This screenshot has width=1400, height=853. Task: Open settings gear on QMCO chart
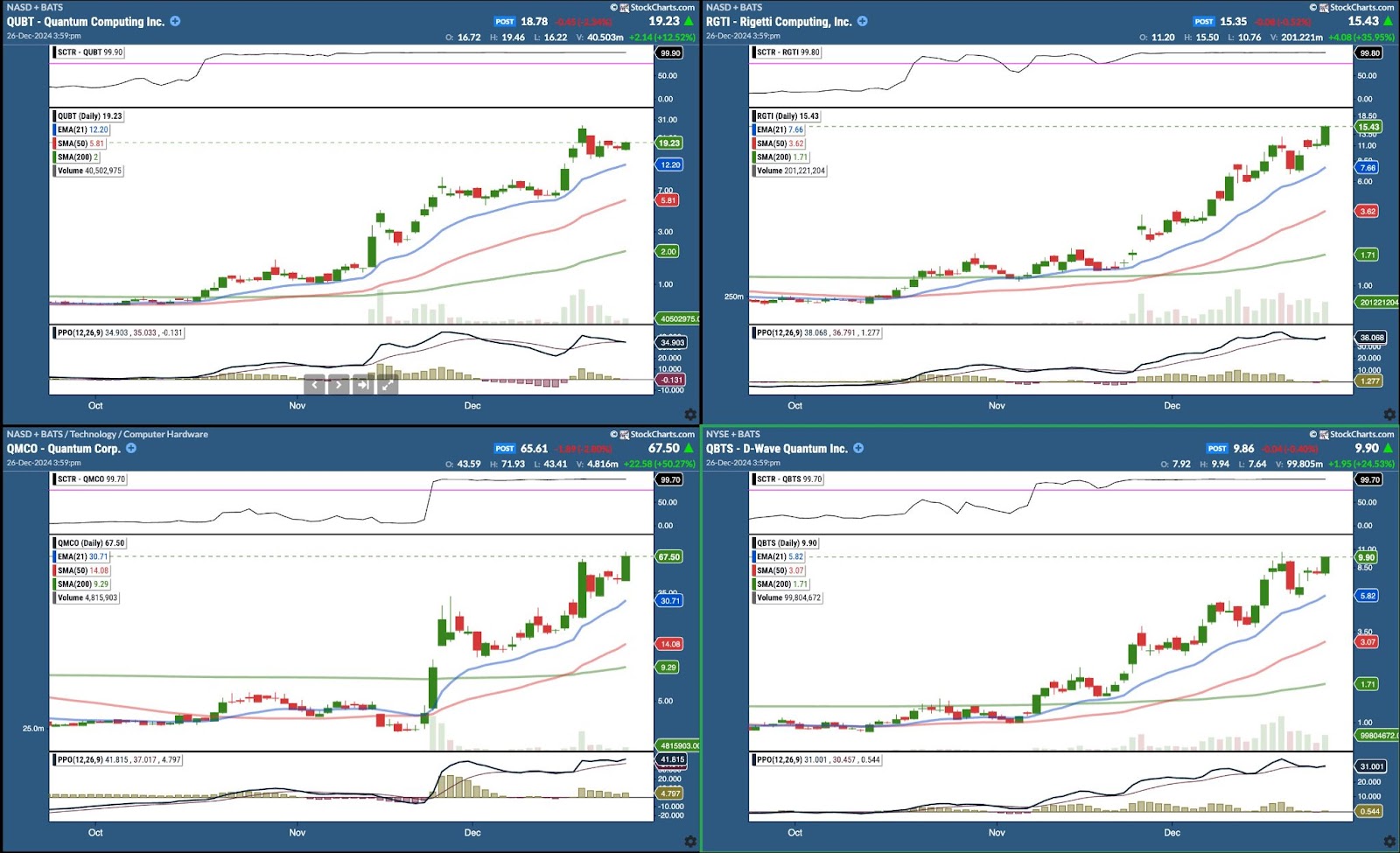point(690,841)
